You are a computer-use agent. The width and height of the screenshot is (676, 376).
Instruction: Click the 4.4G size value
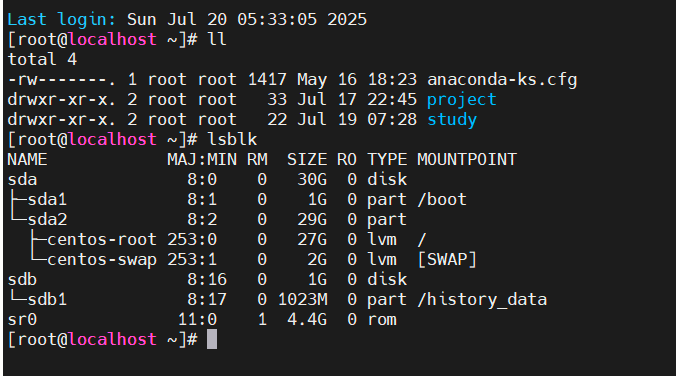pos(307,320)
